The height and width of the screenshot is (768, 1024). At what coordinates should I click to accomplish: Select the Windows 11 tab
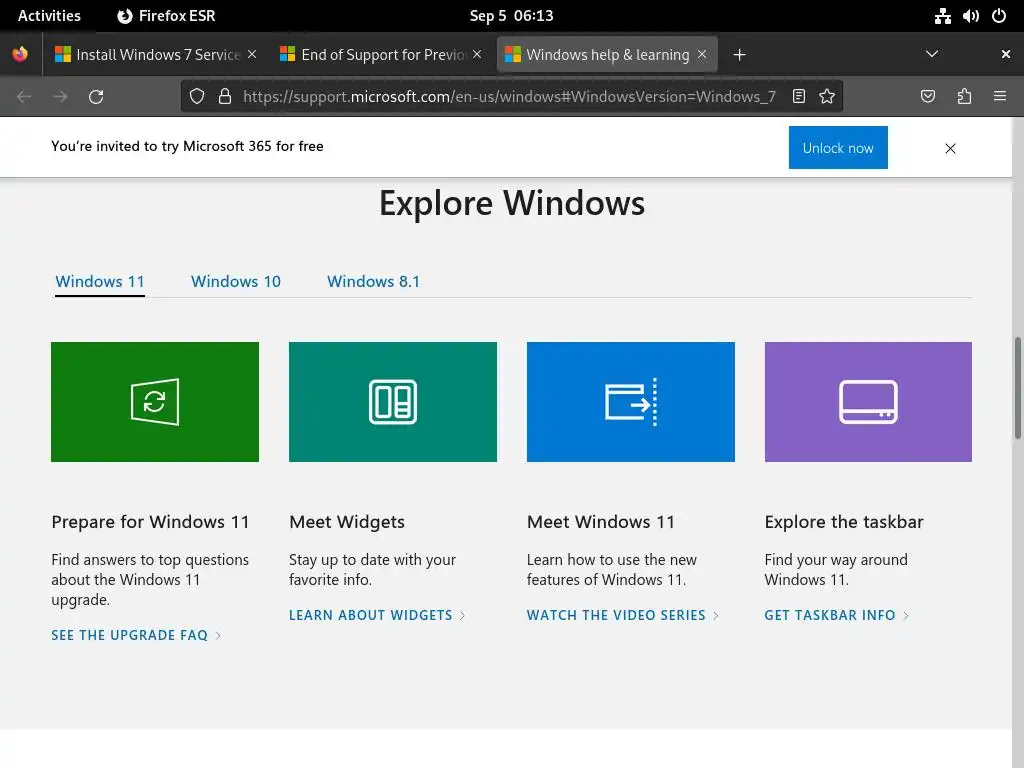click(99, 281)
